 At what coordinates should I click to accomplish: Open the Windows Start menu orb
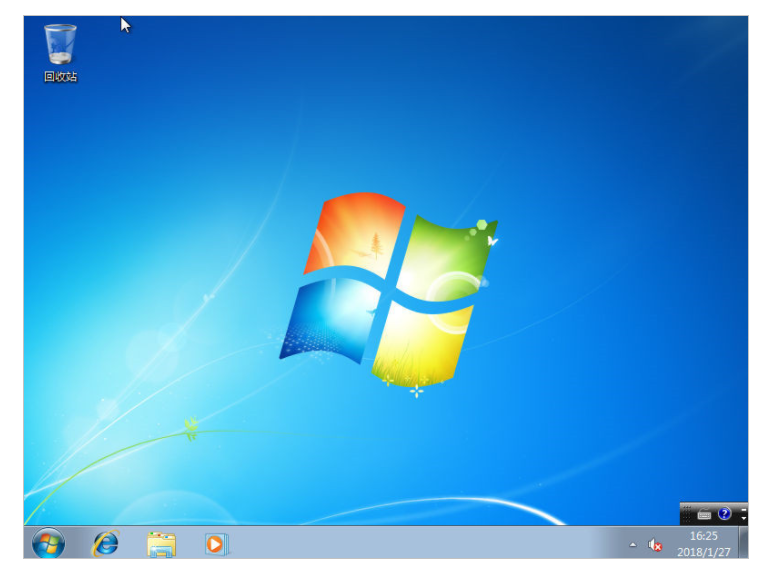click(48, 543)
